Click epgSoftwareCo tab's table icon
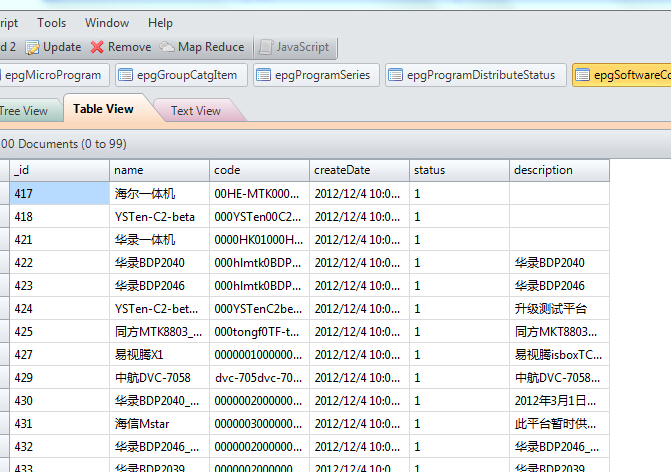The height and width of the screenshot is (472, 671). (x=582, y=75)
